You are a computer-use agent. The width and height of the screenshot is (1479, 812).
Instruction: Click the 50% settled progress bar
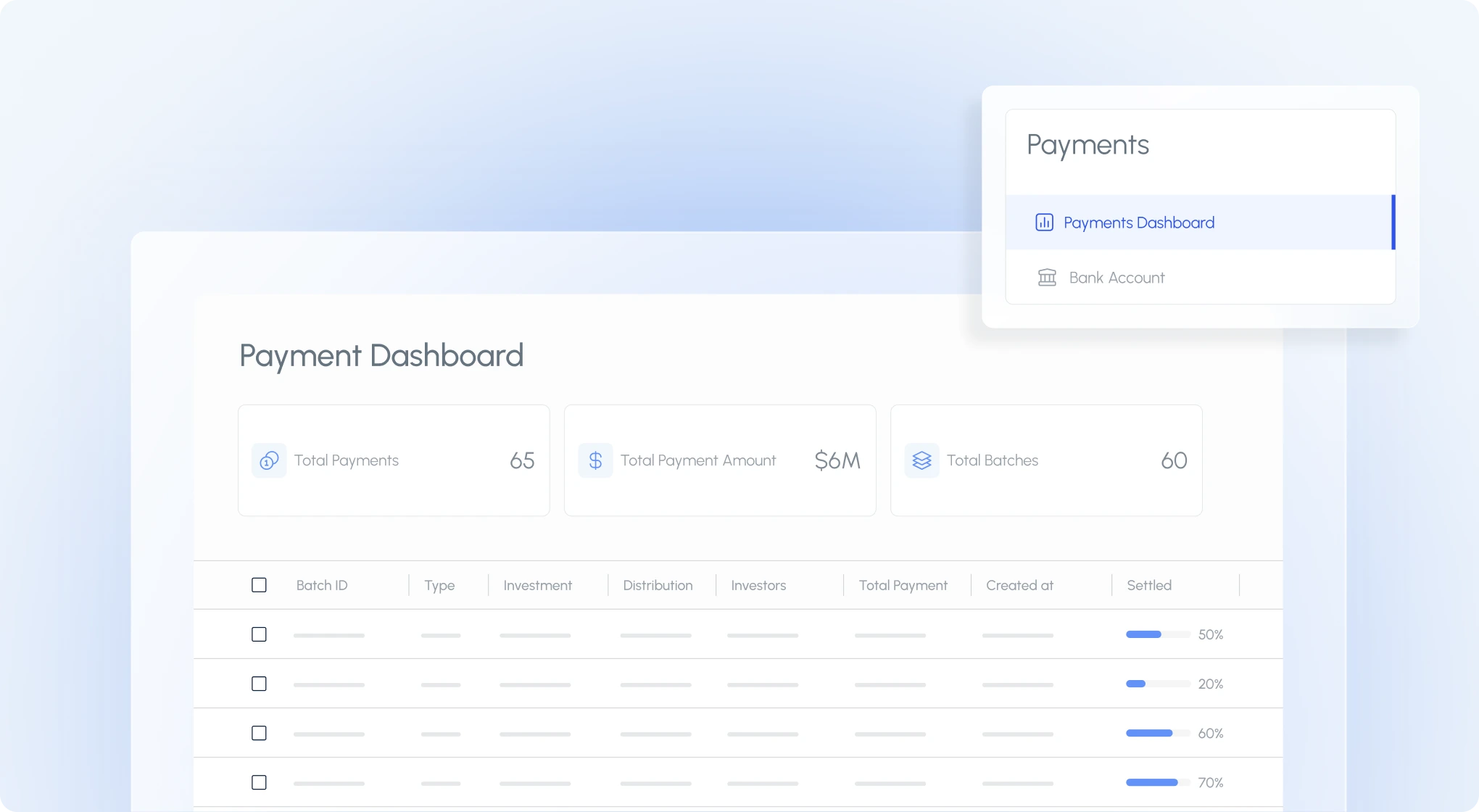(1157, 634)
